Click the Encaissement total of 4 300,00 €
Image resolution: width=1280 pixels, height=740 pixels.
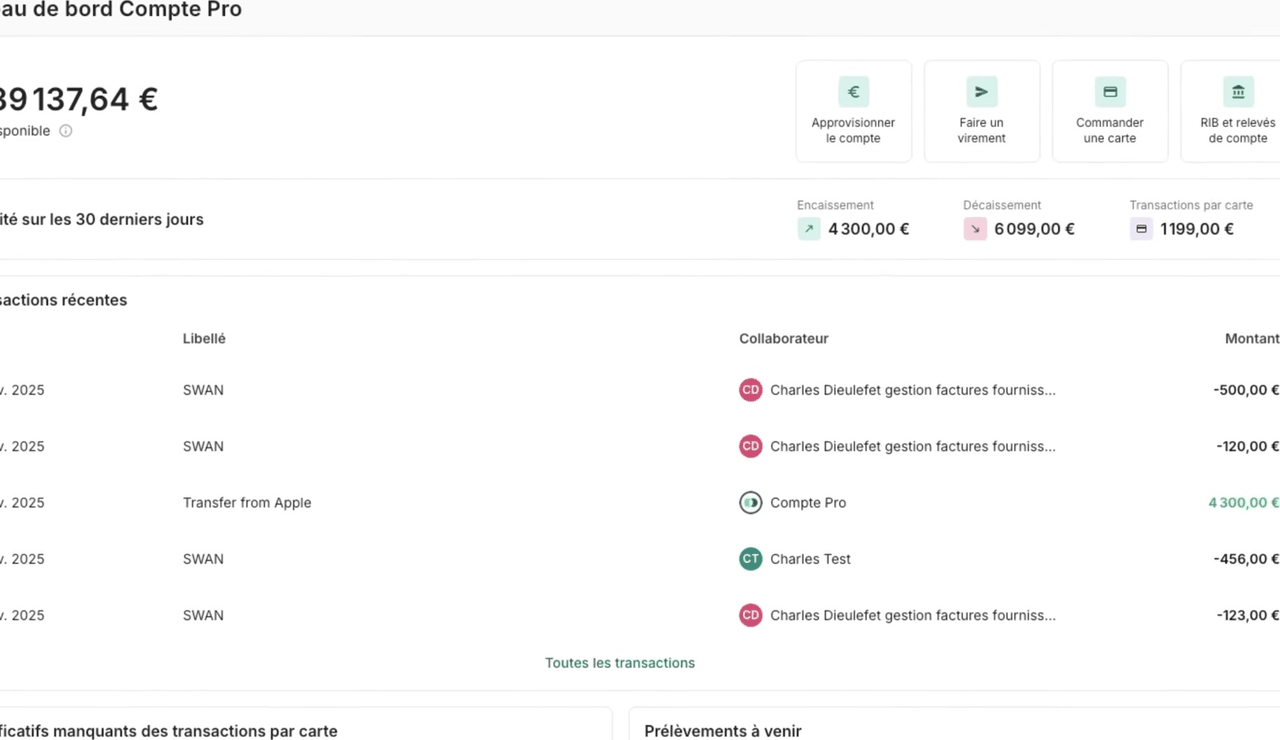[x=869, y=229]
